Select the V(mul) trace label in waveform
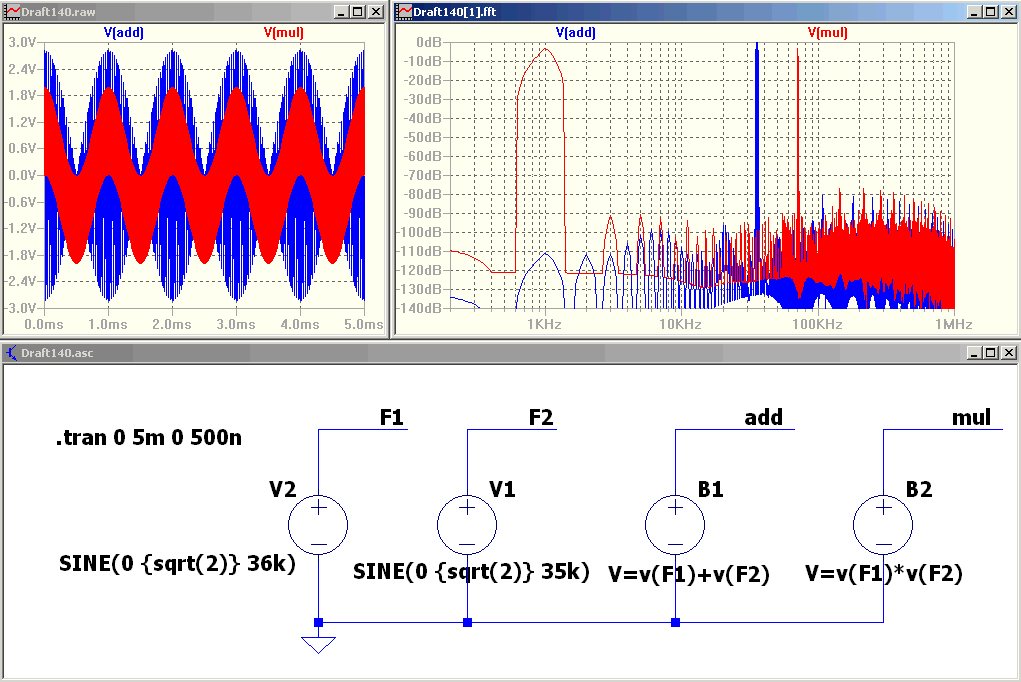Viewport: 1021px width, 682px height. click(284, 33)
